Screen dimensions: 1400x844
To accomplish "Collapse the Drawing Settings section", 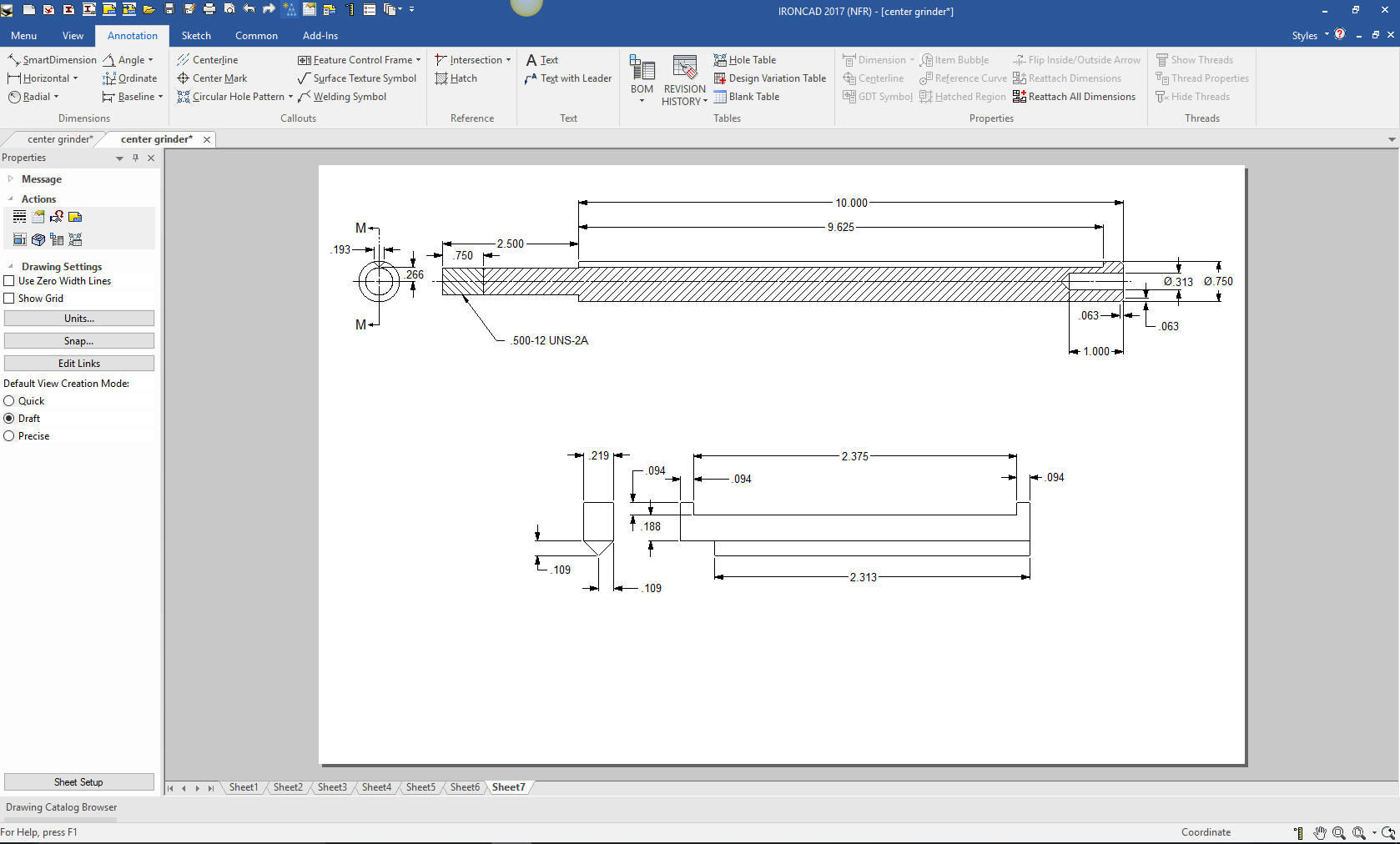I will click(x=10, y=266).
